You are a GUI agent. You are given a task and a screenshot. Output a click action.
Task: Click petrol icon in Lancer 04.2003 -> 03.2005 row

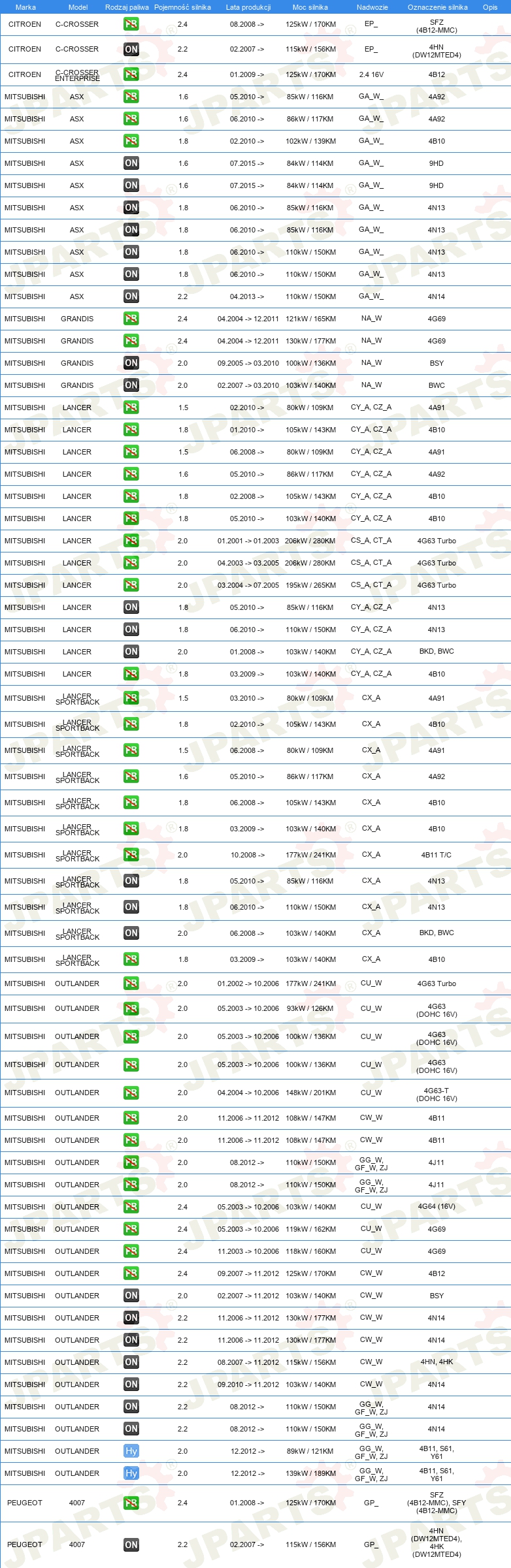[x=131, y=563]
